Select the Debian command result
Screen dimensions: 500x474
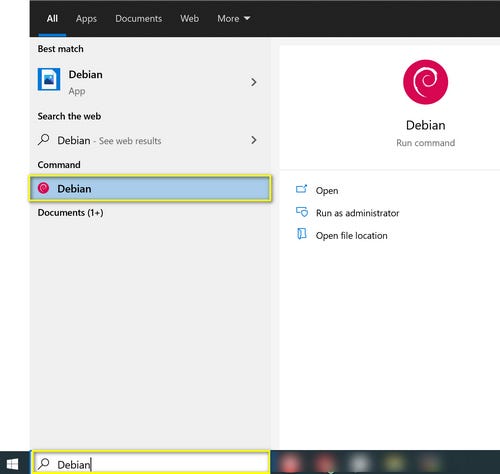(150, 189)
